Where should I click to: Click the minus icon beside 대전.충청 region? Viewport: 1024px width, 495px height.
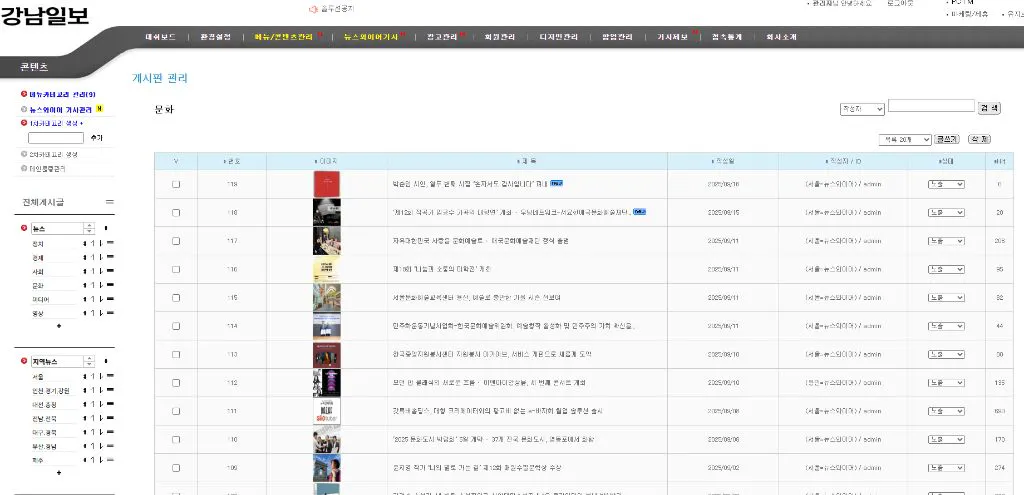110,404
